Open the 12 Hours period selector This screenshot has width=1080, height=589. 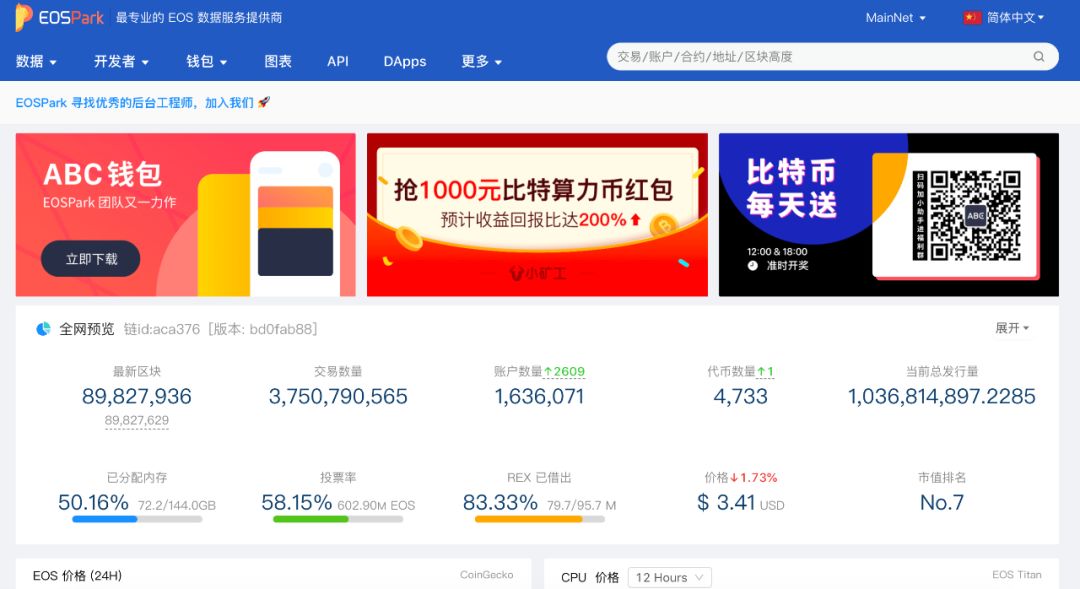[668, 577]
